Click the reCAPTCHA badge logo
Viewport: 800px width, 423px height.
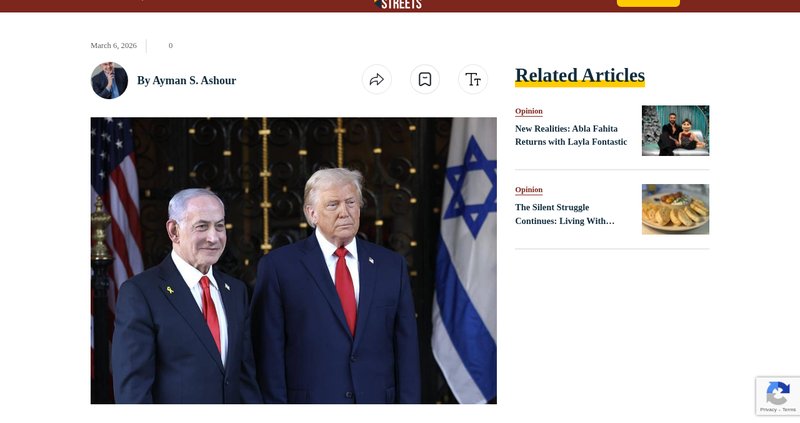[x=777, y=393]
